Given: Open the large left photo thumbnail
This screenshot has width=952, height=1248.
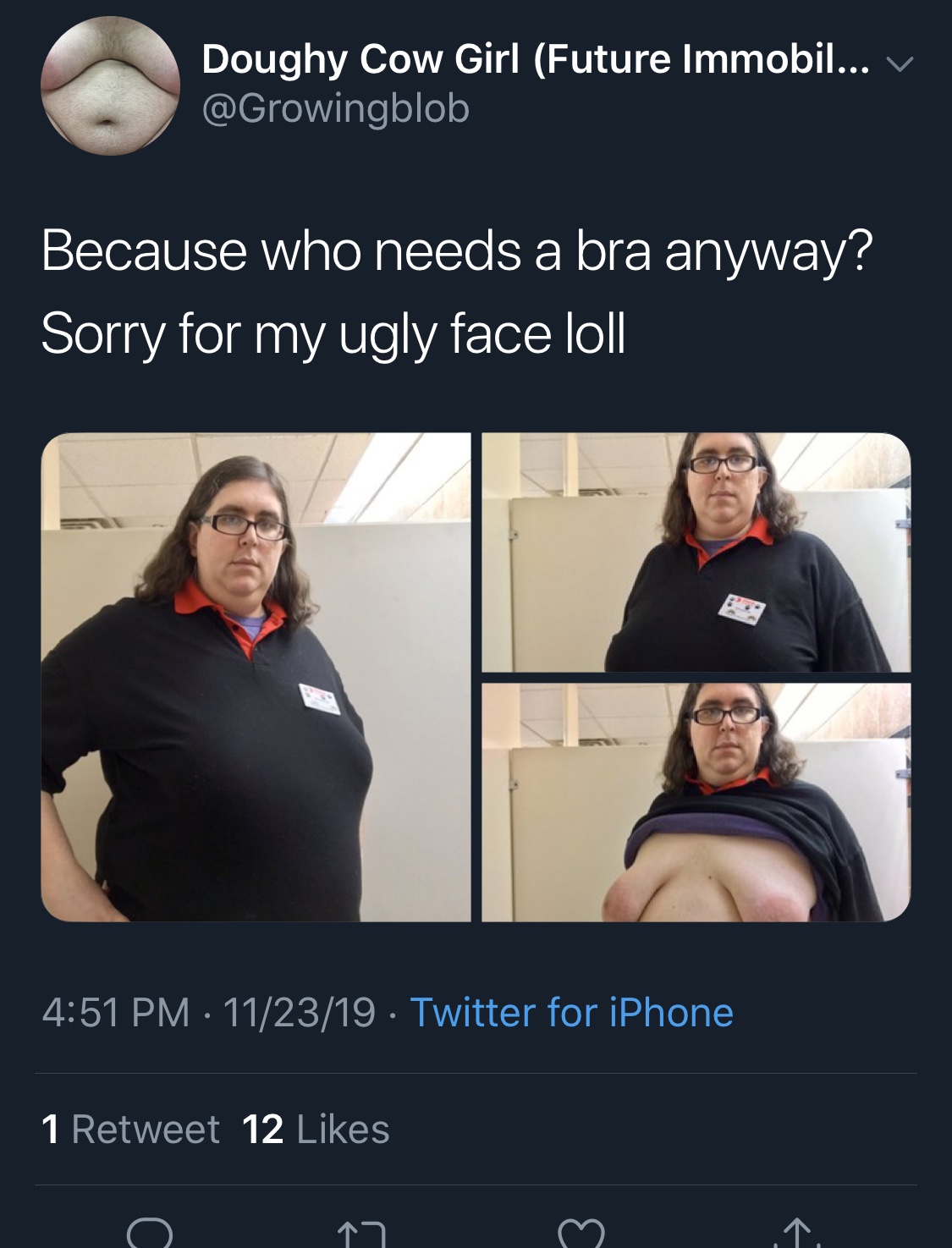Looking at the screenshot, I should click(256, 677).
